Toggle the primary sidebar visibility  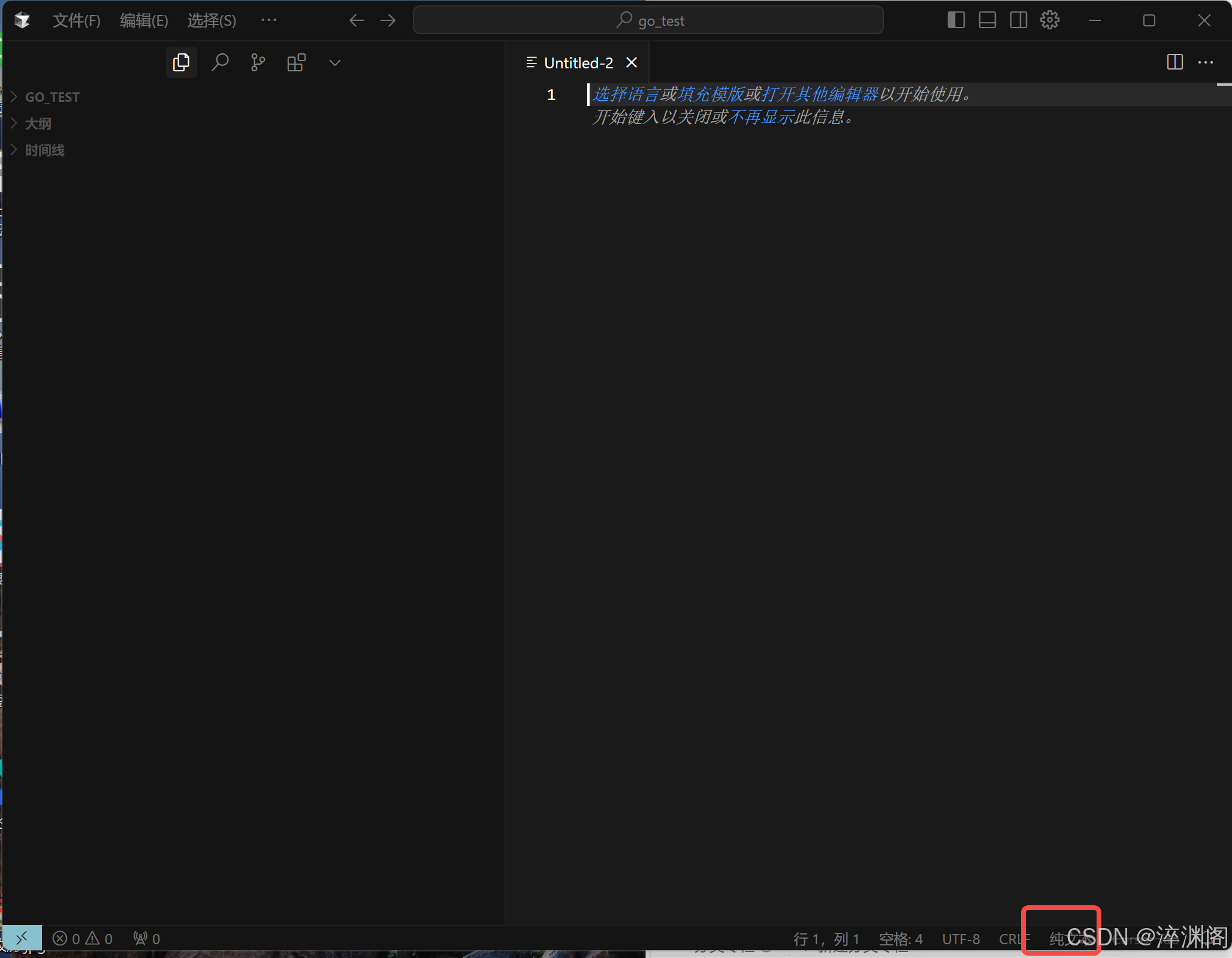[956, 20]
